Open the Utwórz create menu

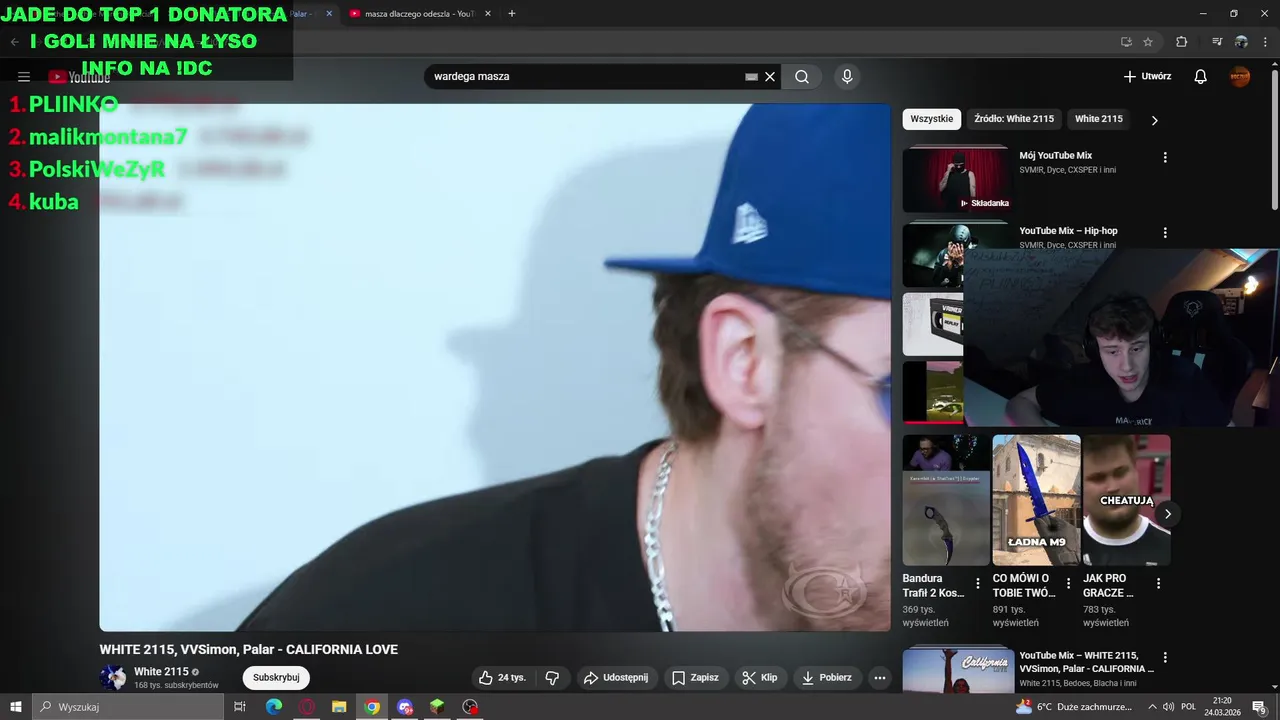click(x=1147, y=77)
